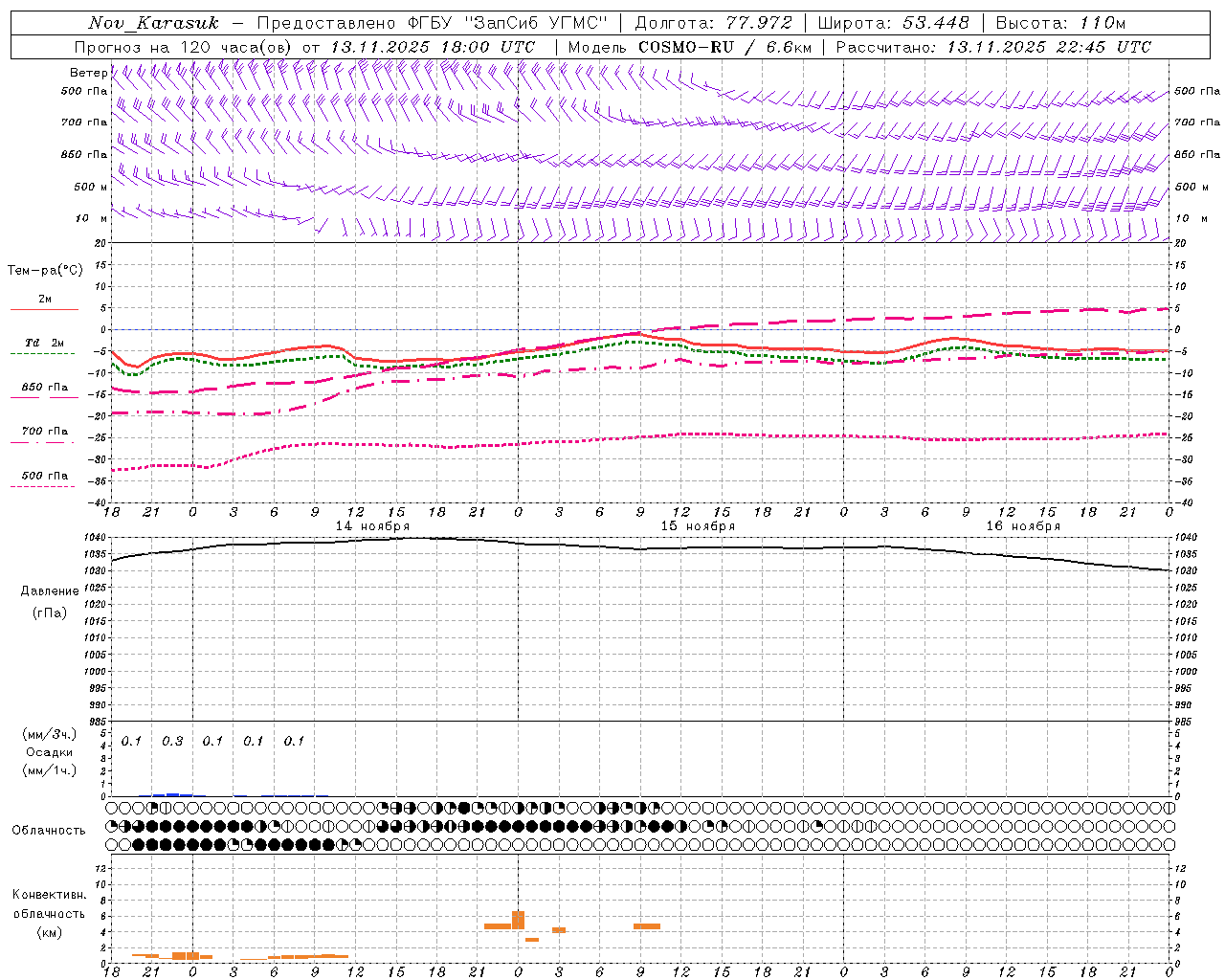Select the Тем-ра(°C) axis label
Viewport: 1225px width, 980px height.
[45, 271]
